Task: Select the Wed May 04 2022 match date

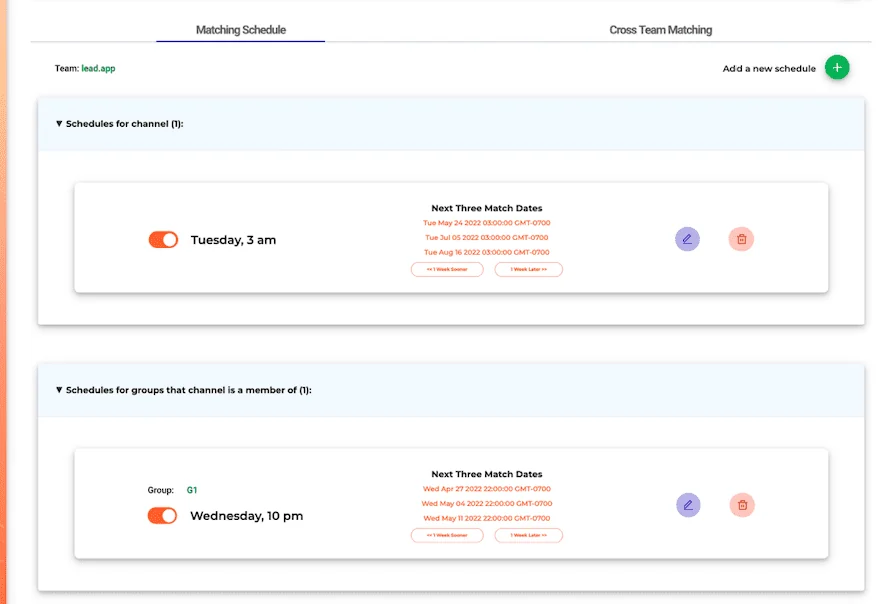Action: click(x=487, y=503)
